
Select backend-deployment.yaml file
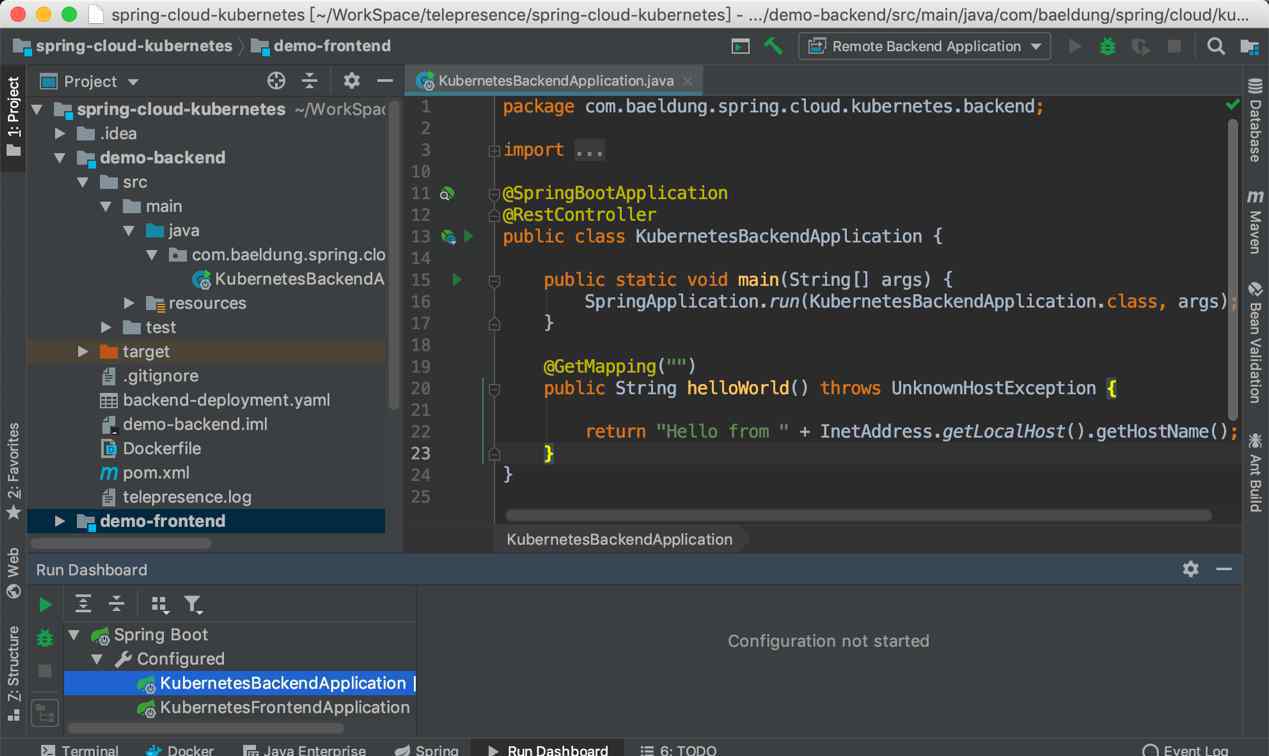[x=215, y=400]
